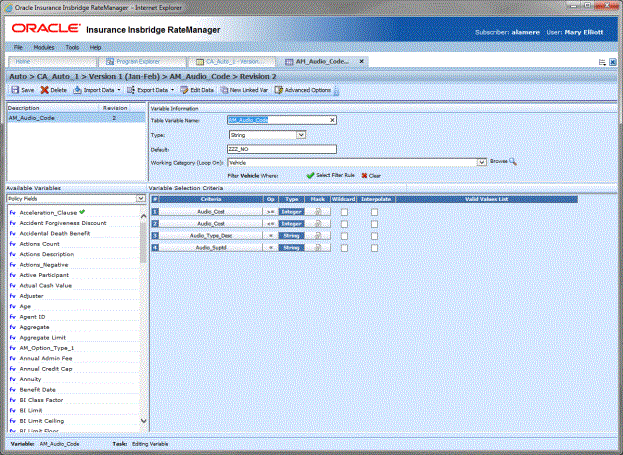Click the green Select Filter Rule checkmark
This screenshot has width=623, height=455.
(x=310, y=175)
